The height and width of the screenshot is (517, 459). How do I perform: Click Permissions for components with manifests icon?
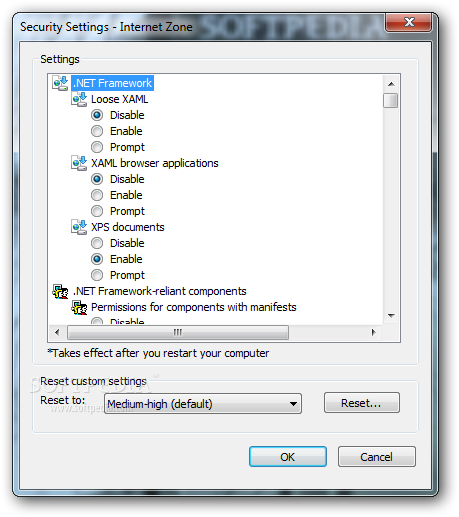click(x=79, y=307)
